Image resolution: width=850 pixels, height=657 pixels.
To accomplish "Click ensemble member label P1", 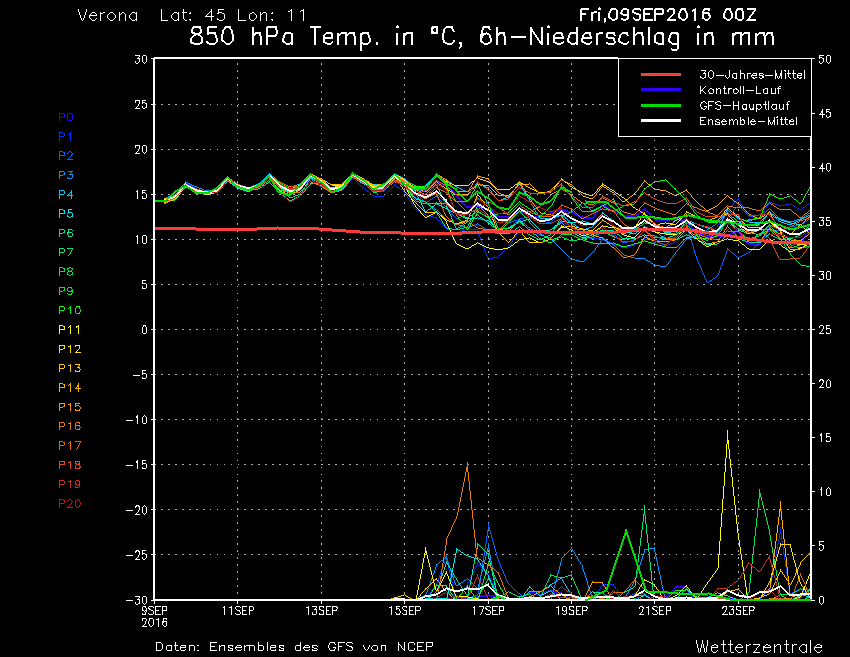I will [66, 137].
